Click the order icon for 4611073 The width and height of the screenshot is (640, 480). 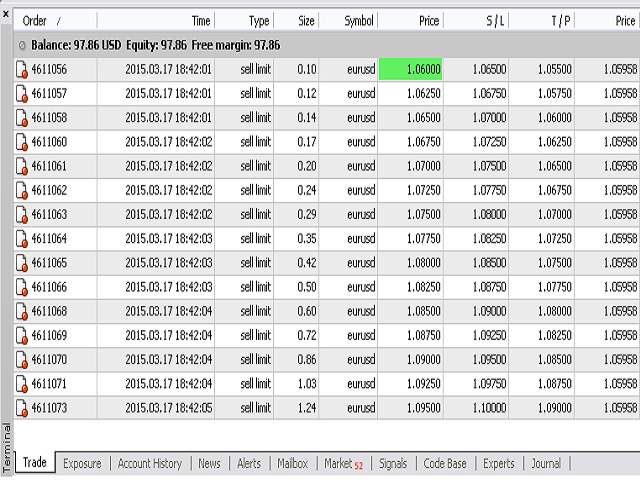pos(22,408)
